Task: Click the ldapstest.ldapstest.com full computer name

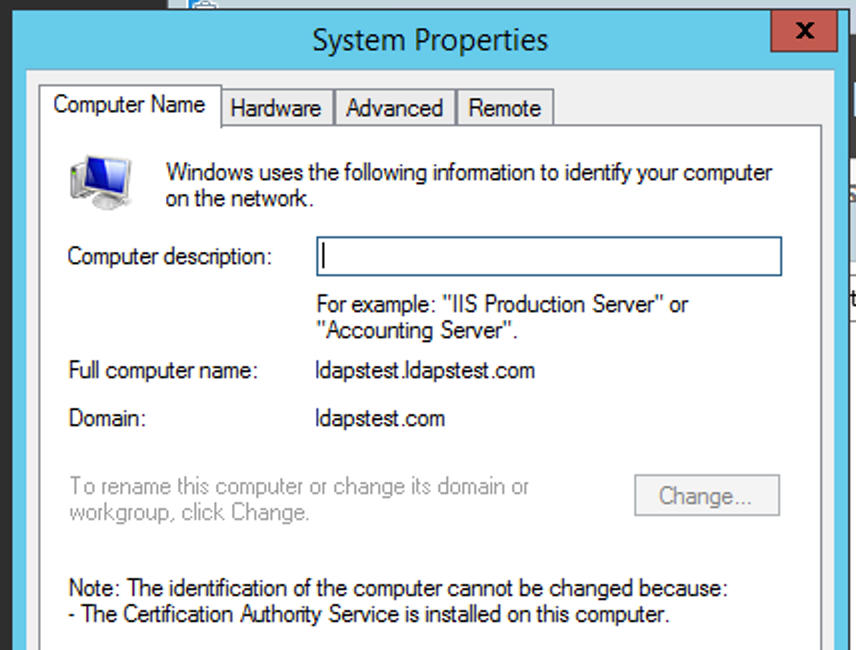Action: (x=425, y=371)
